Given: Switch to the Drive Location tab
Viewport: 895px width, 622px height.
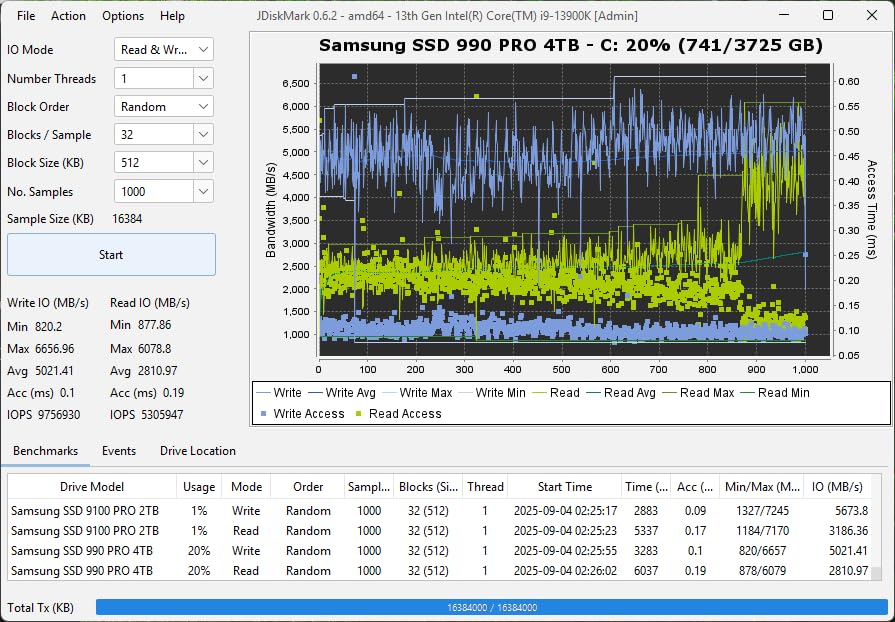Looking at the screenshot, I should point(197,451).
